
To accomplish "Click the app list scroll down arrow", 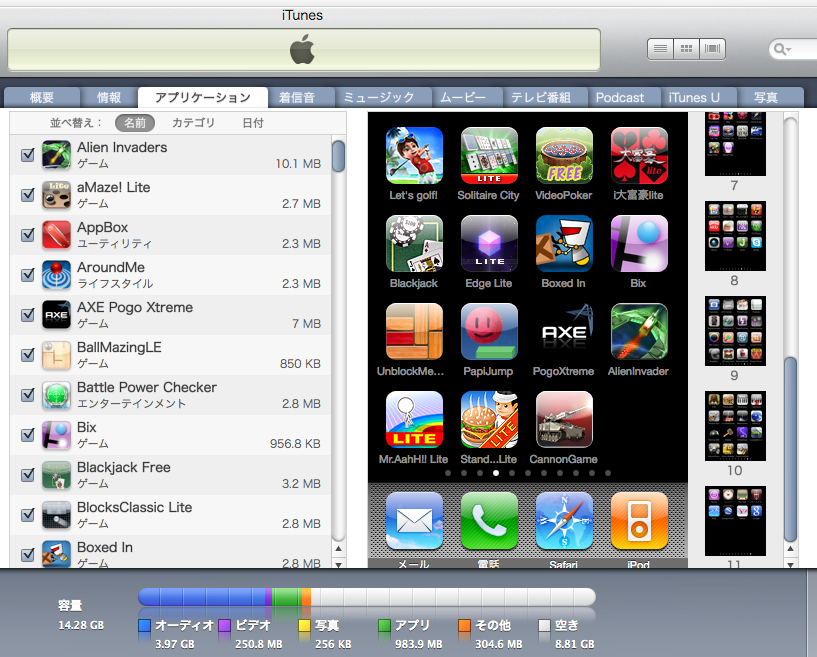I will click(339, 564).
